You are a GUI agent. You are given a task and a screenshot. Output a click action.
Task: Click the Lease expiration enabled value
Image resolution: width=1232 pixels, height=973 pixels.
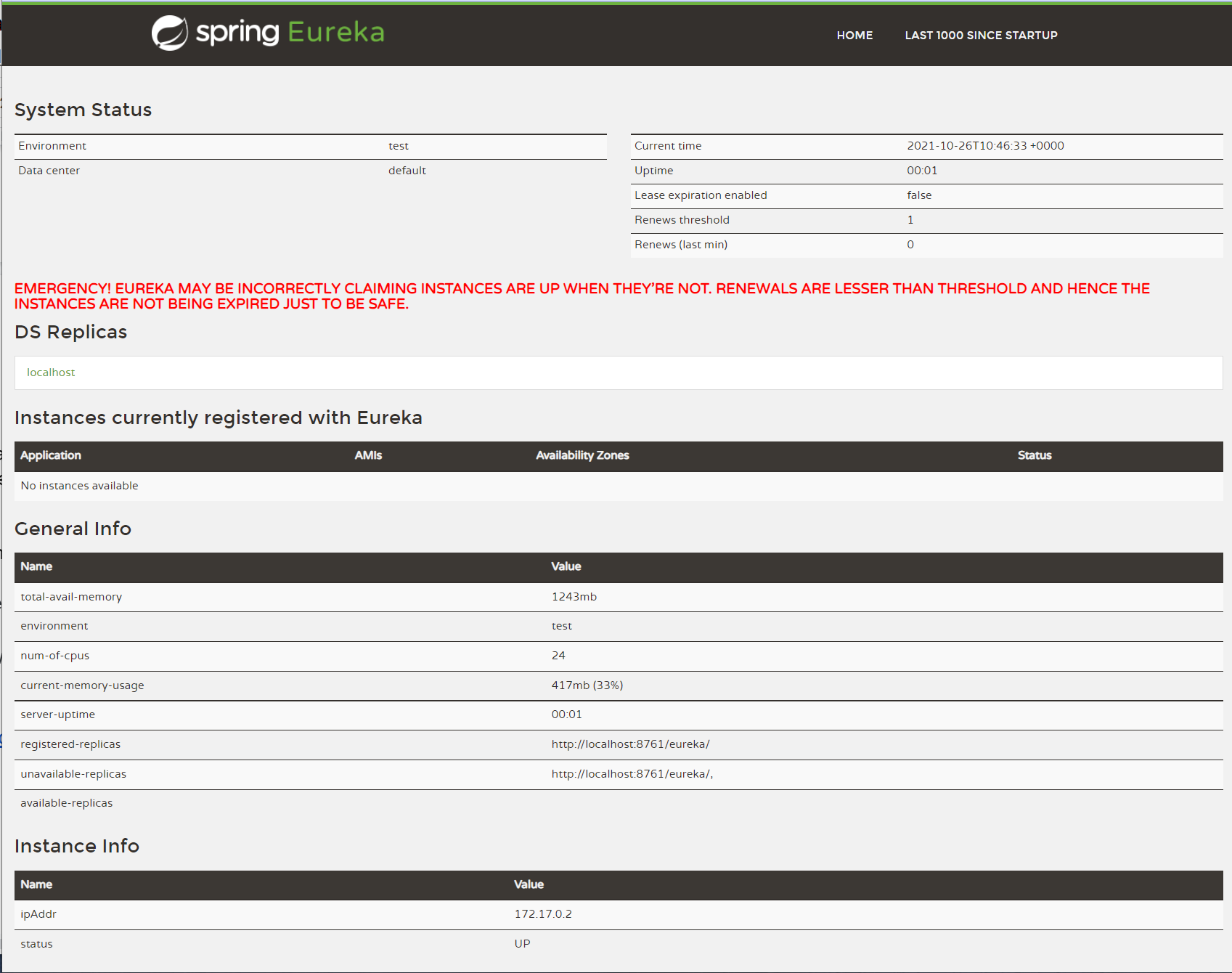[x=919, y=195]
